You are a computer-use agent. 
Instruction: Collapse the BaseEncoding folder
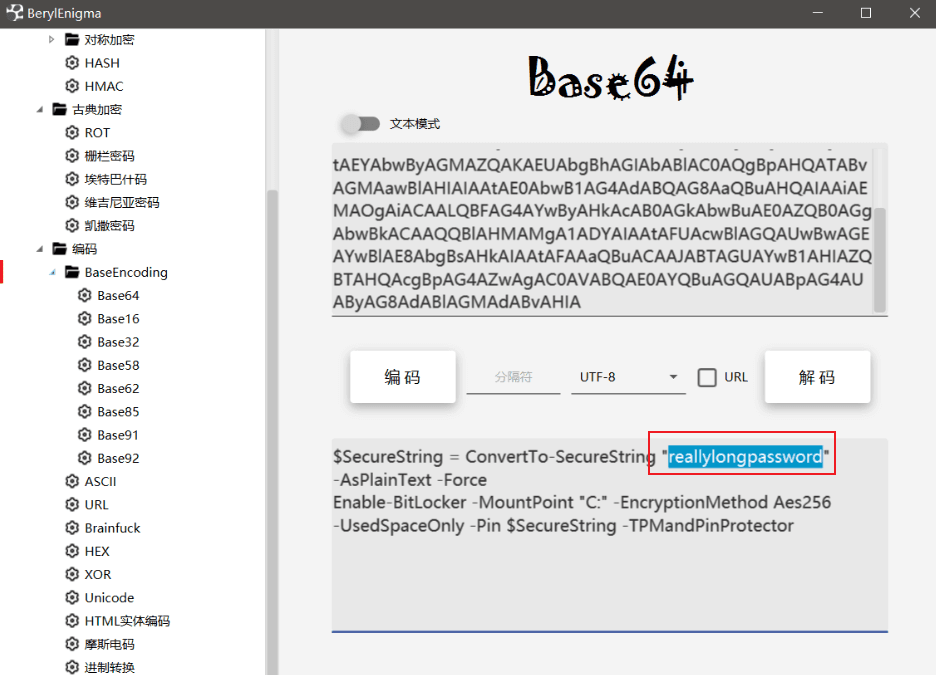[52, 272]
